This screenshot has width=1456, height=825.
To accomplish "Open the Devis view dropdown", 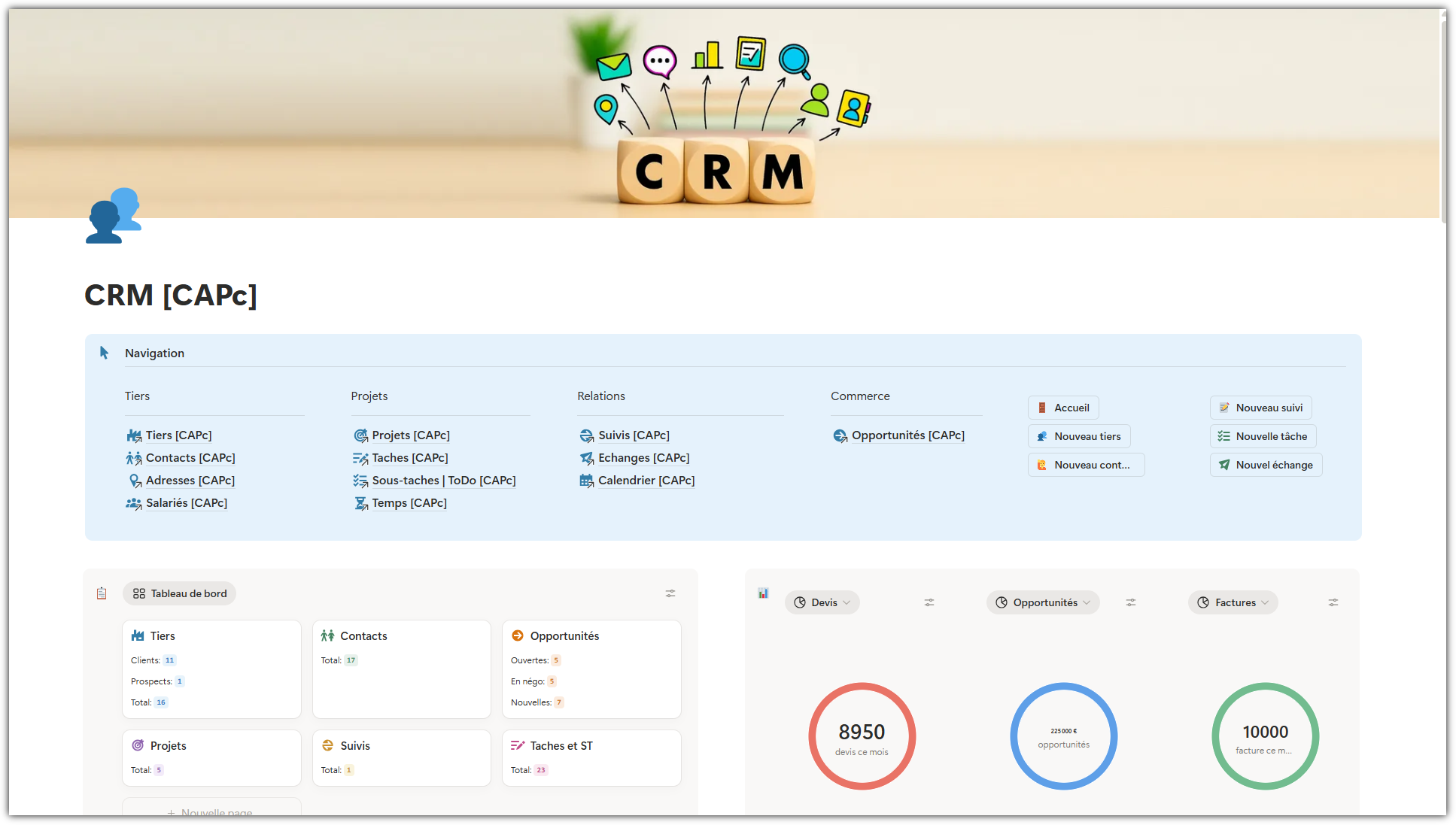I will click(822, 602).
